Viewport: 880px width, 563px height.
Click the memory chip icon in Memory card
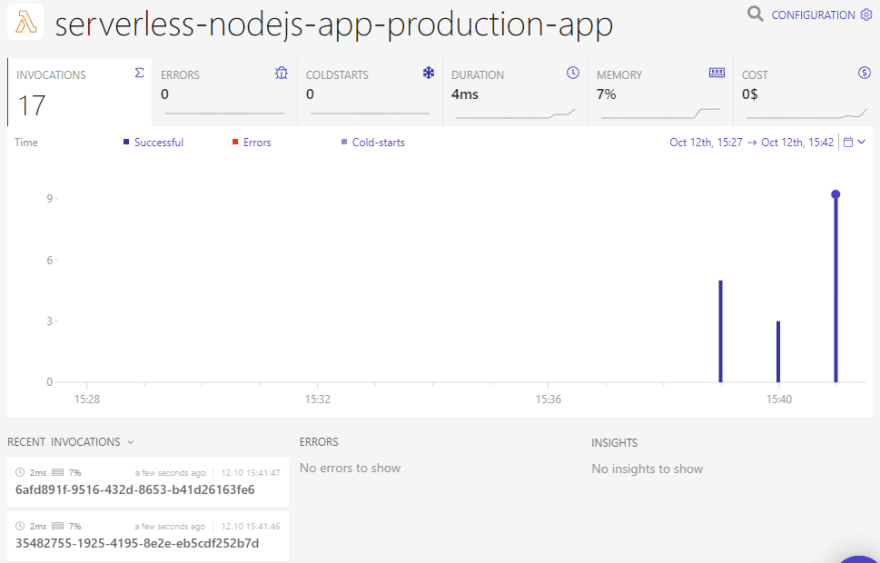tap(717, 73)
